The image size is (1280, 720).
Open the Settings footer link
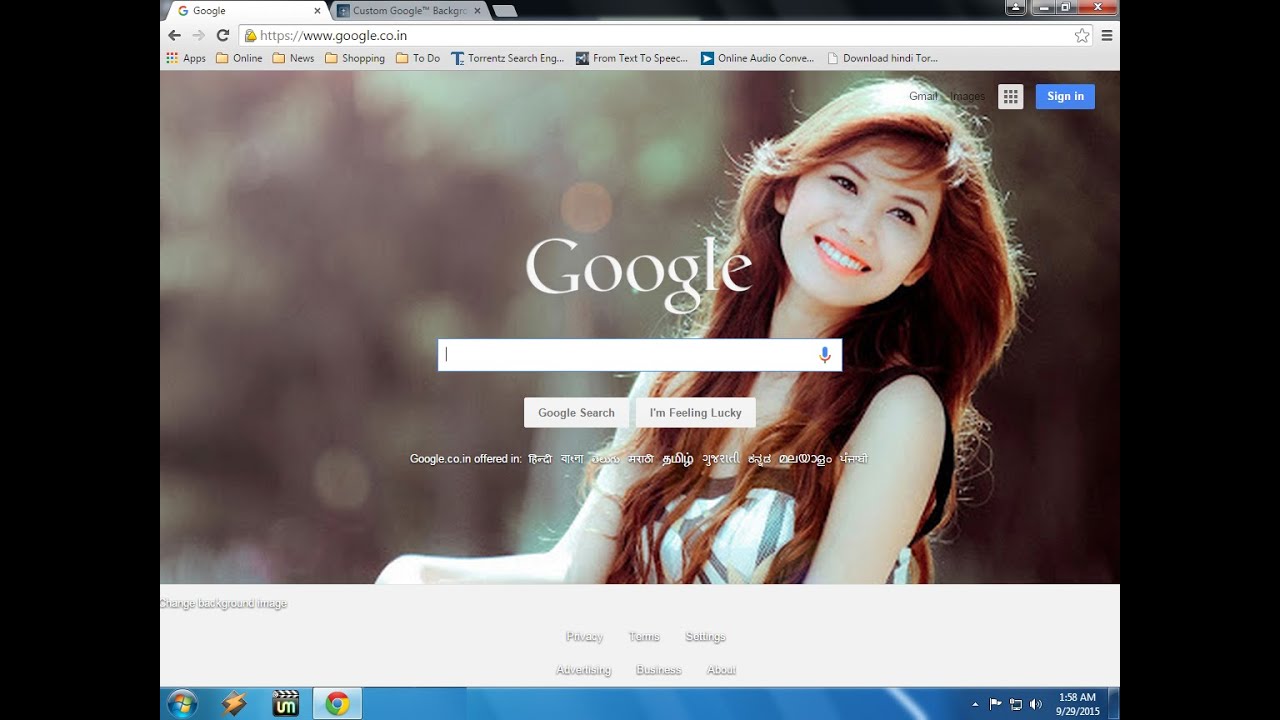coord(705,637)
